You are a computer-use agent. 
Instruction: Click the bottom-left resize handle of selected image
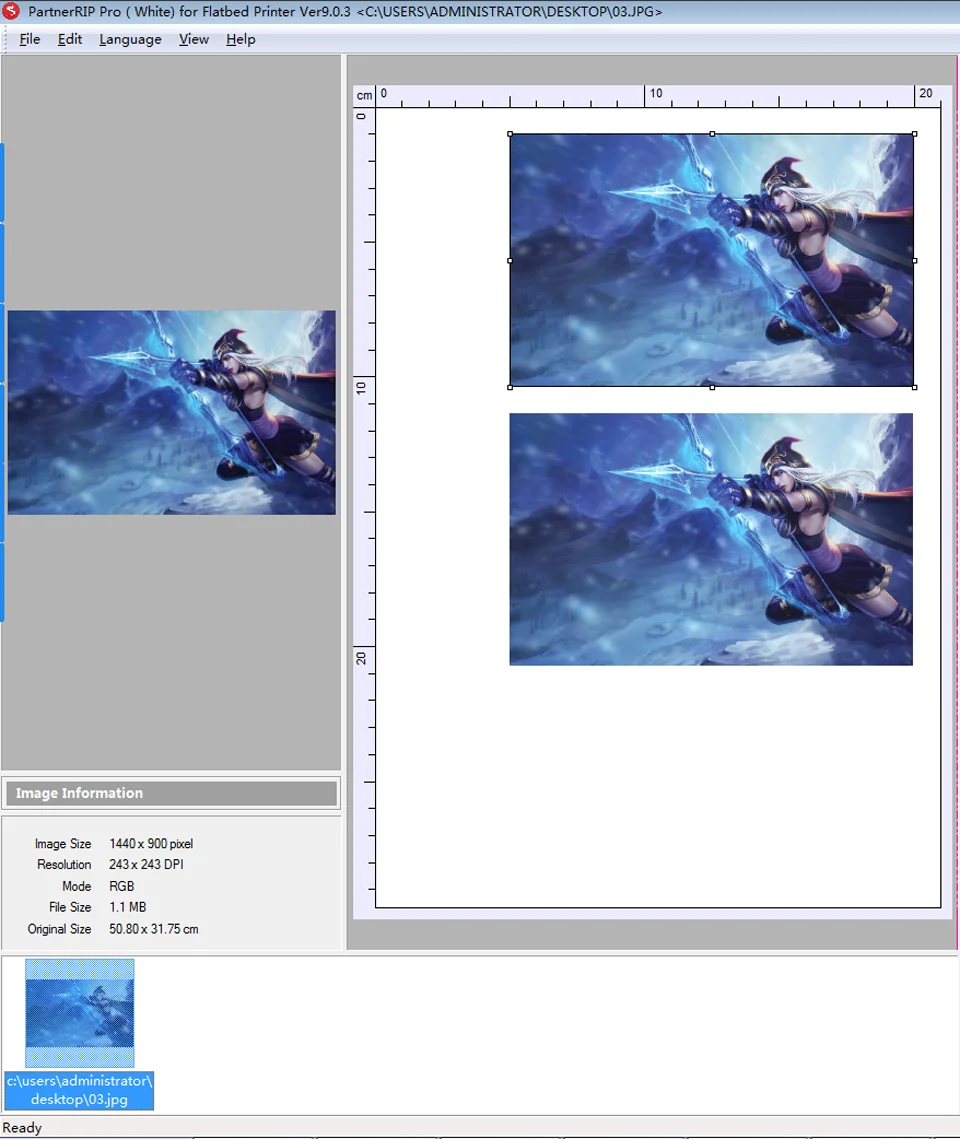tap(510, 387)
